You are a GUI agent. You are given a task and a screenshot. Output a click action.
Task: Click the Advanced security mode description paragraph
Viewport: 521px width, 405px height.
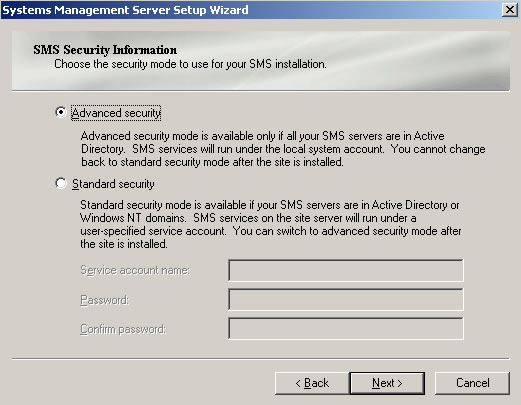[283, 149]
